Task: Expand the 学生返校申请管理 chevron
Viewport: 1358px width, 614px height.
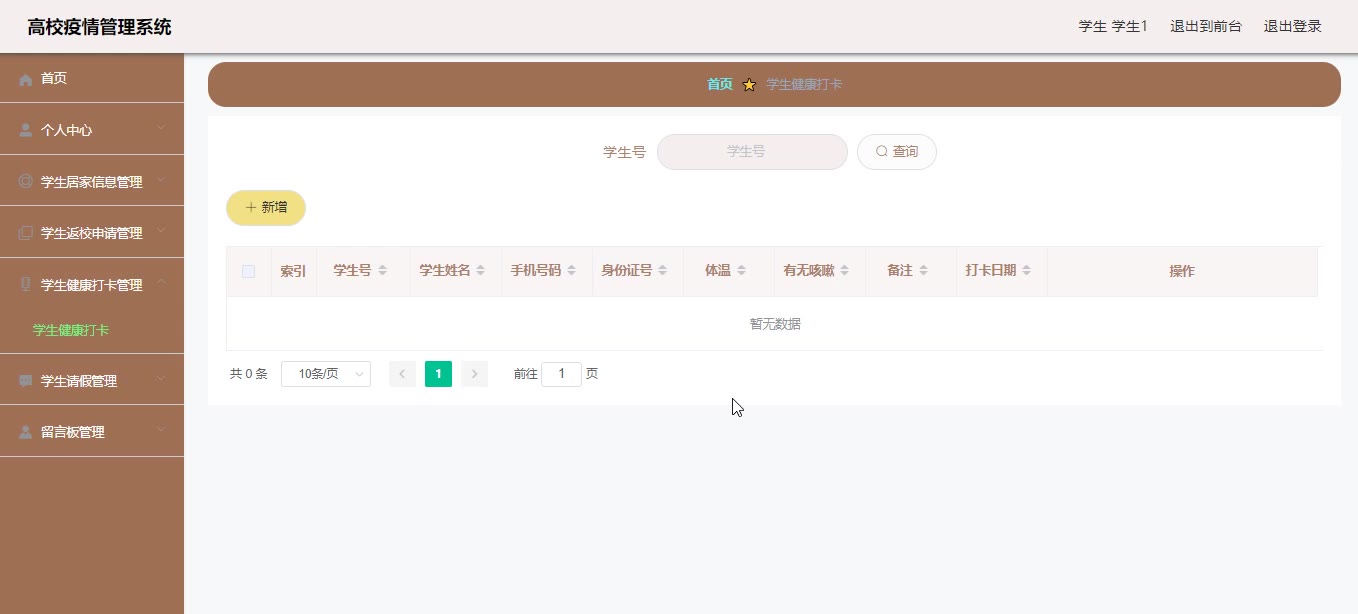Action: click(160, 232)
